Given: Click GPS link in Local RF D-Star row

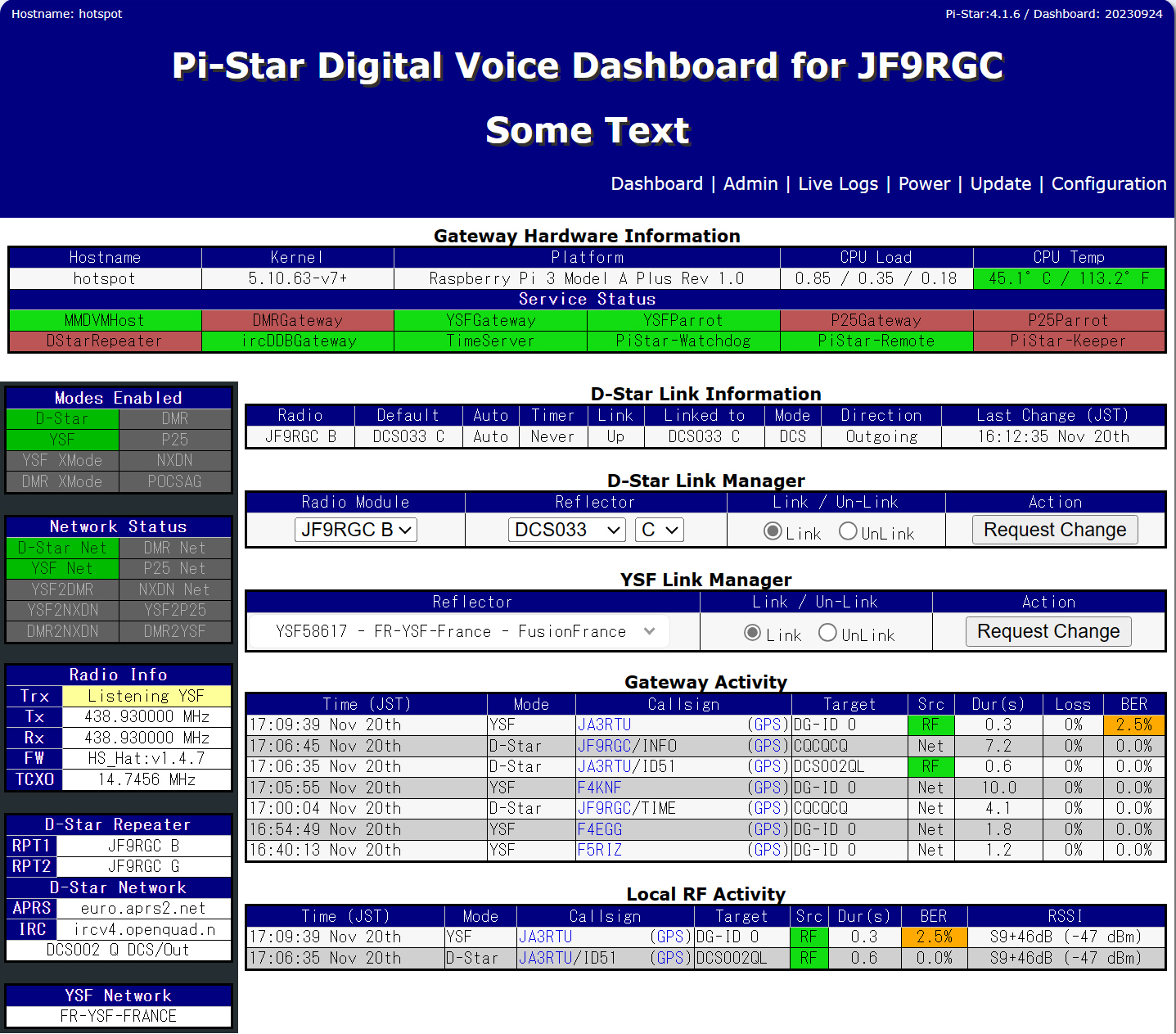Looking at the screenshot, I should pyautogui.click(x=669, y=958).
